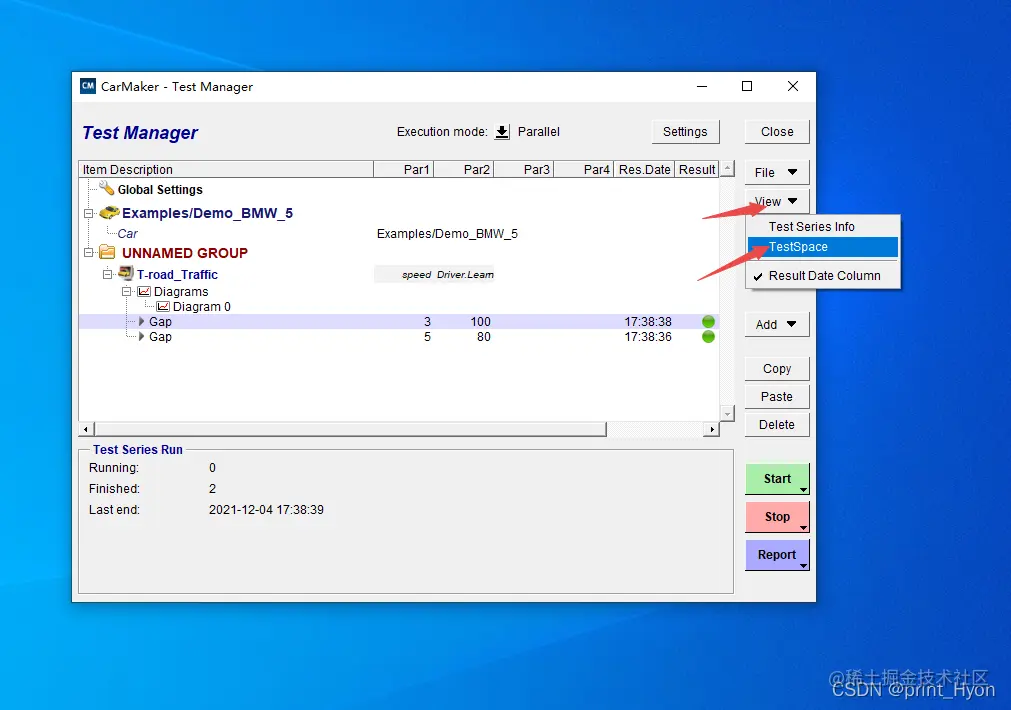Click the Execution mode download-arrow icon
The image size is (1011, 710).
pyautogui.click(x=502, y=132)
